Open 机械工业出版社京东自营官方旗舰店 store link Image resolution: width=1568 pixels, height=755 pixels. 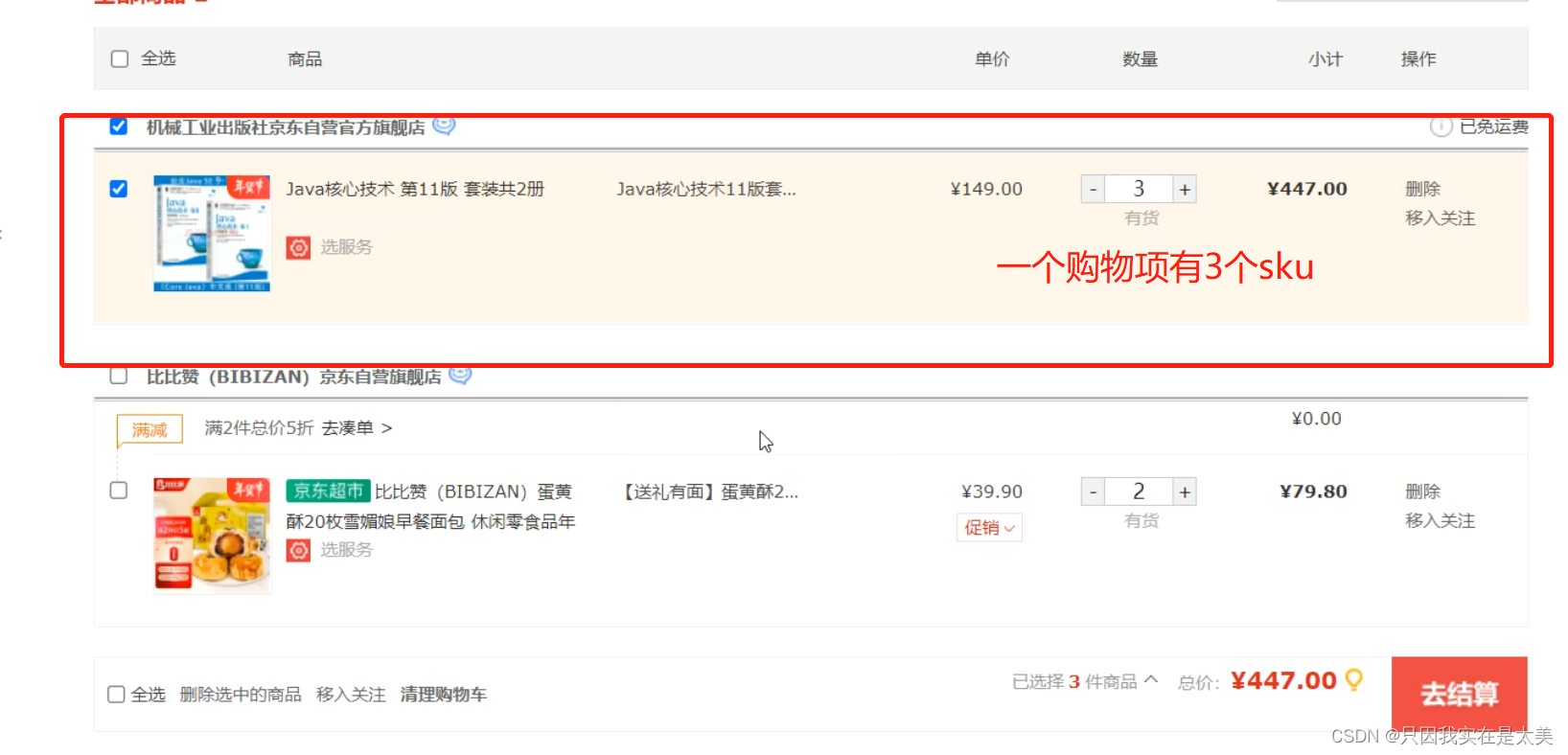tap(286, 127)
